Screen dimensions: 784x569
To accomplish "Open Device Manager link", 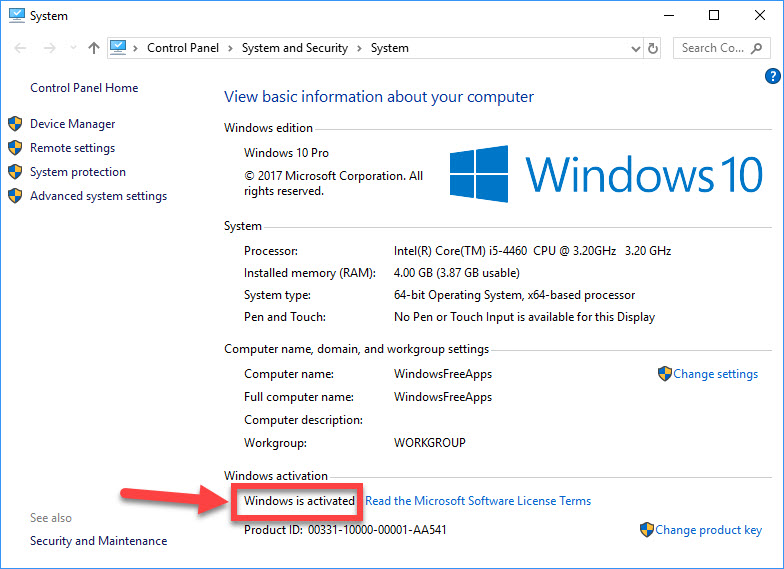I will (x=72, y=124).
